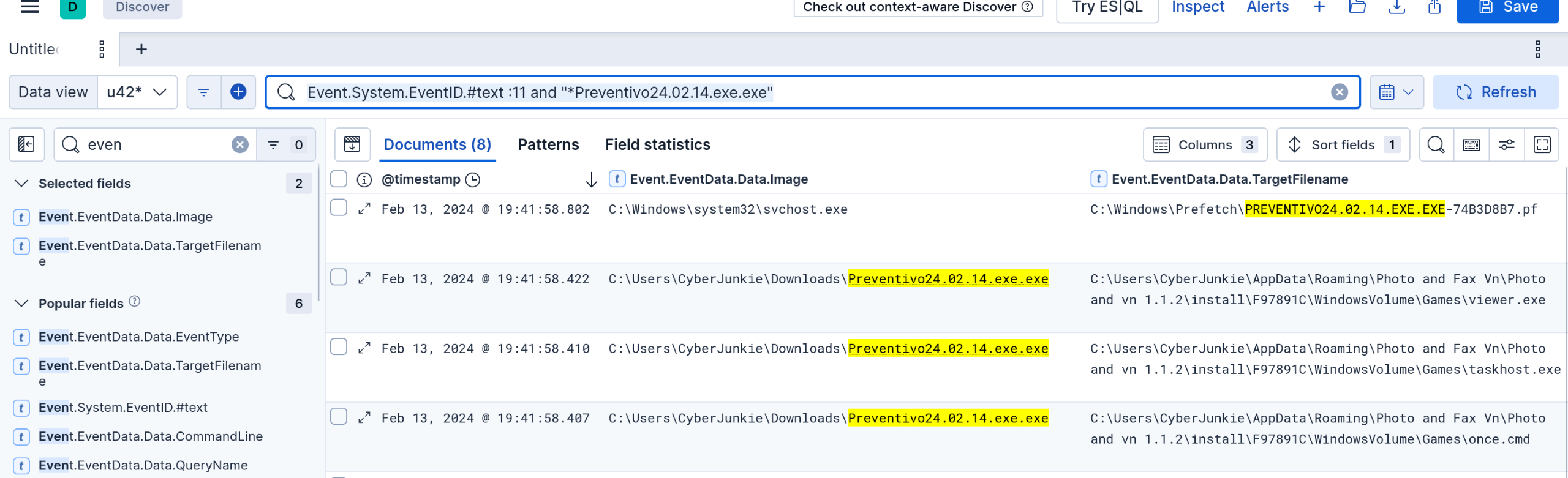Switch to the Patterns tab
The height and width of the screenshot is (478, 1568).
(x=548, y=144)
